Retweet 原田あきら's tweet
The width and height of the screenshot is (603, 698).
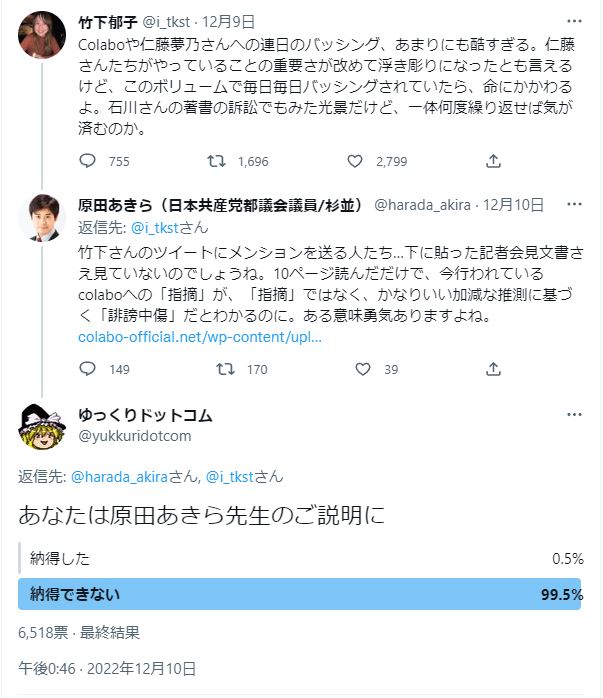click(x=226, y=369)
